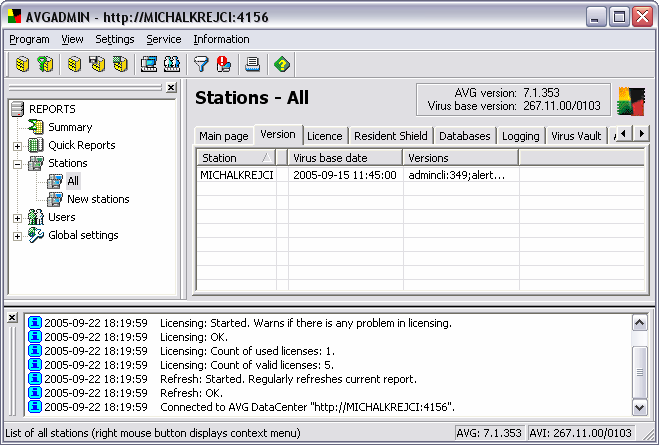This screenshot has width=659, height=445.
Task: Click the filter funnel toolbar icon
Action: (x=200, y=65)
